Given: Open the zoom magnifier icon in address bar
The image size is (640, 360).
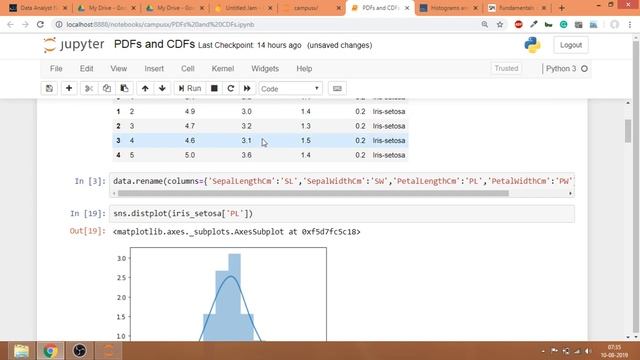Looking at the screenshot, I should [484, 24].
